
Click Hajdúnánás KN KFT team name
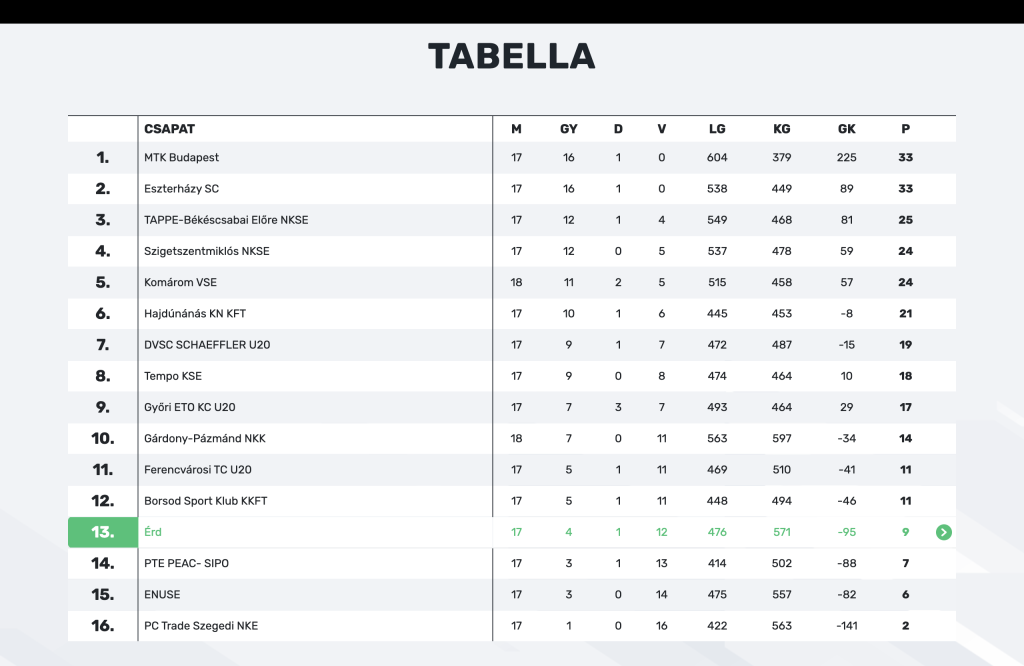coord(195,314)
